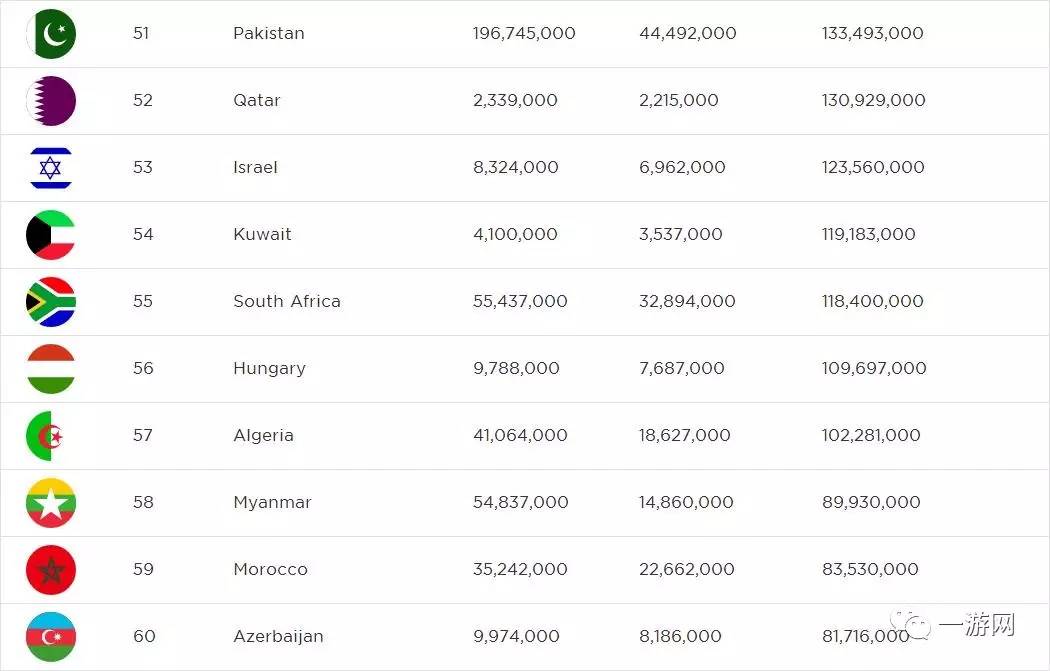Click the South Africa country name

[287, 301]
